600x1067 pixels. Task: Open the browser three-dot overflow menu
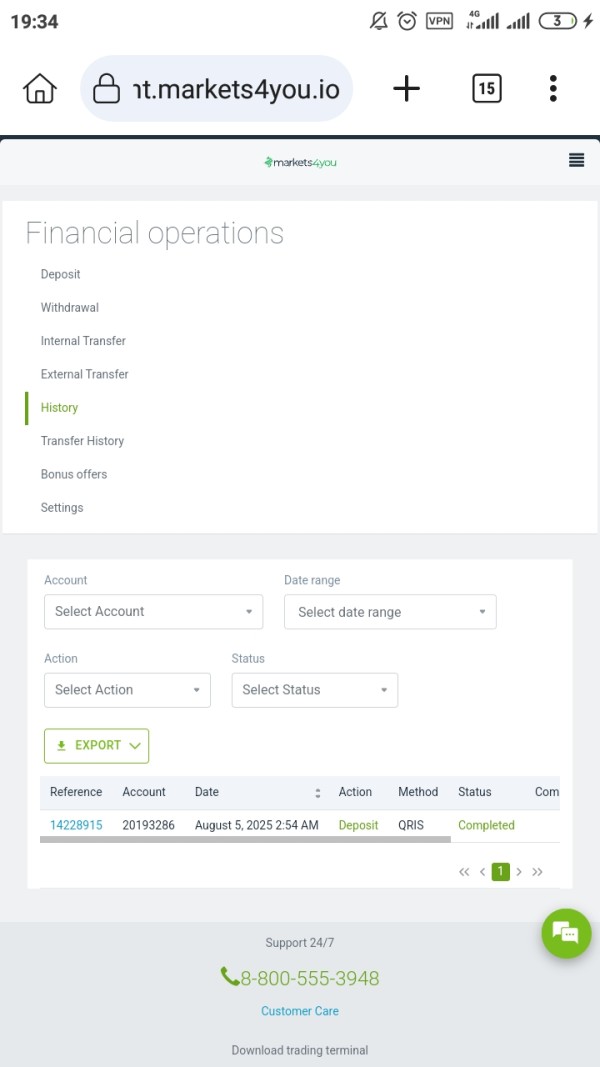point(553,88)
